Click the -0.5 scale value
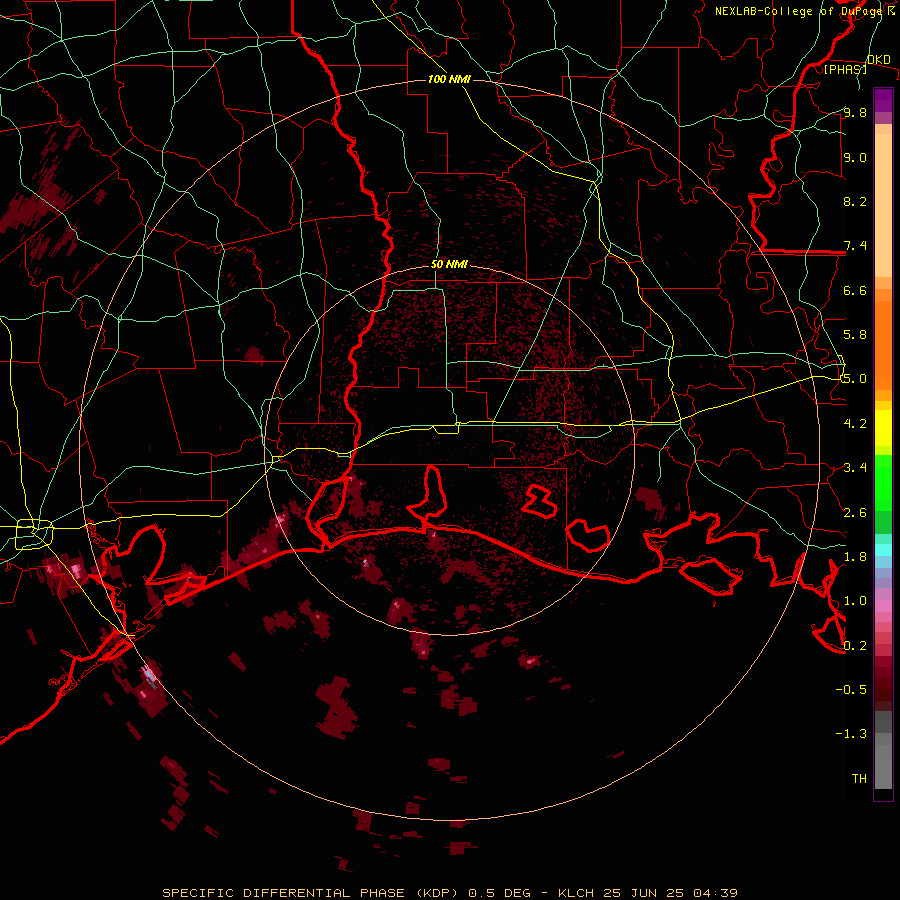 pos(851,690)
